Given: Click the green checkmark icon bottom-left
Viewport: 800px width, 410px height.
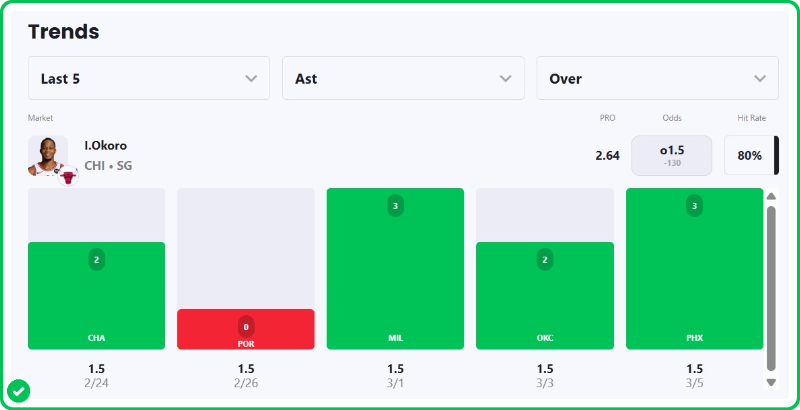Looking at the screenshot, I should pyautogui.click(x=18, y=390).
